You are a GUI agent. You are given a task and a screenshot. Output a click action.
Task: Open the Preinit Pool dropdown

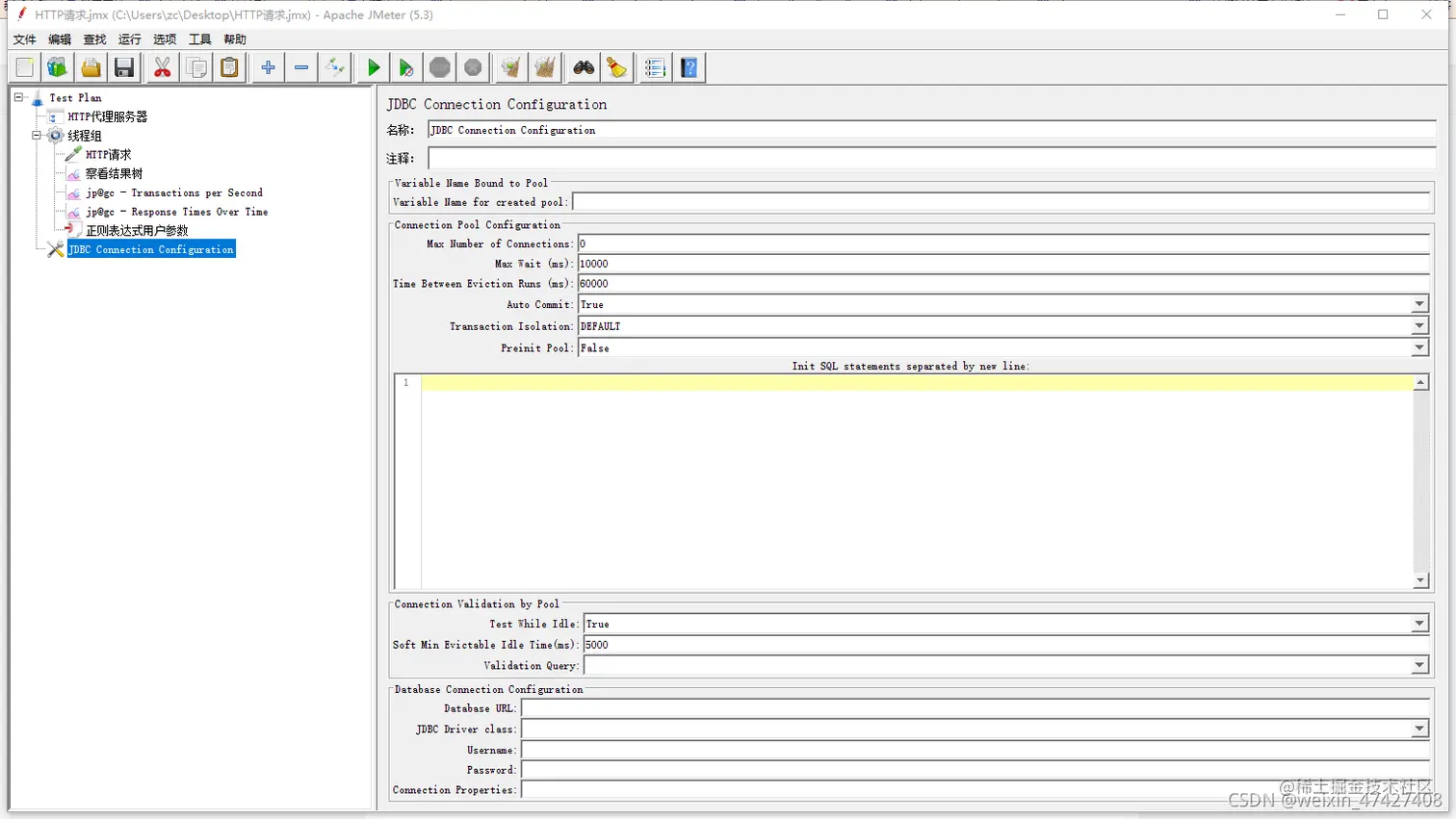coord(1419,347)
